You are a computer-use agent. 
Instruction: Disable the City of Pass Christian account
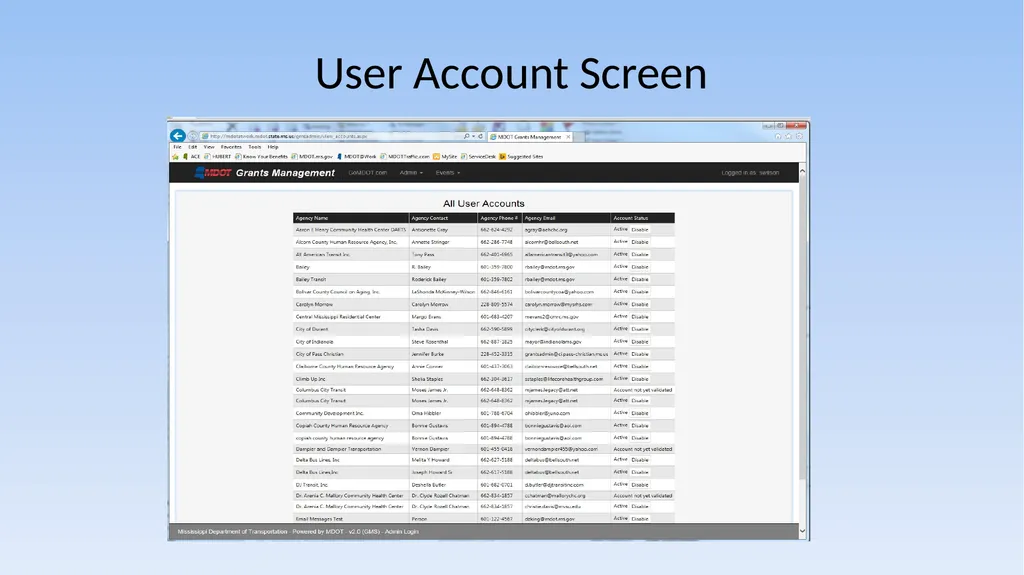[x=640, y=354]
